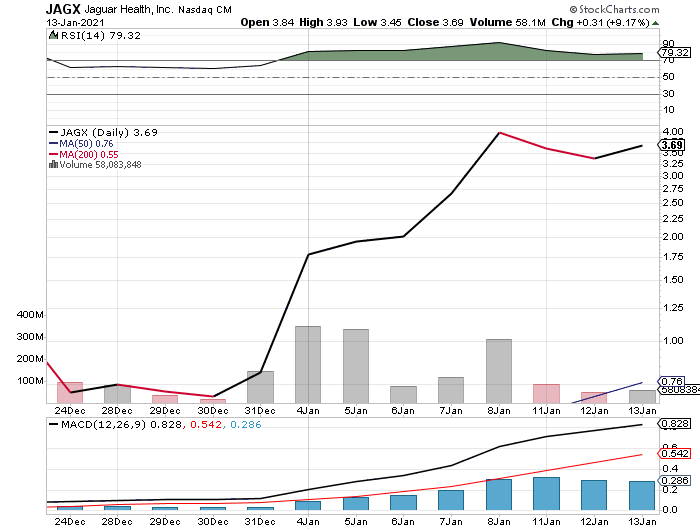
Task: Click the 300M volume axis label
Action: (30, 337)
